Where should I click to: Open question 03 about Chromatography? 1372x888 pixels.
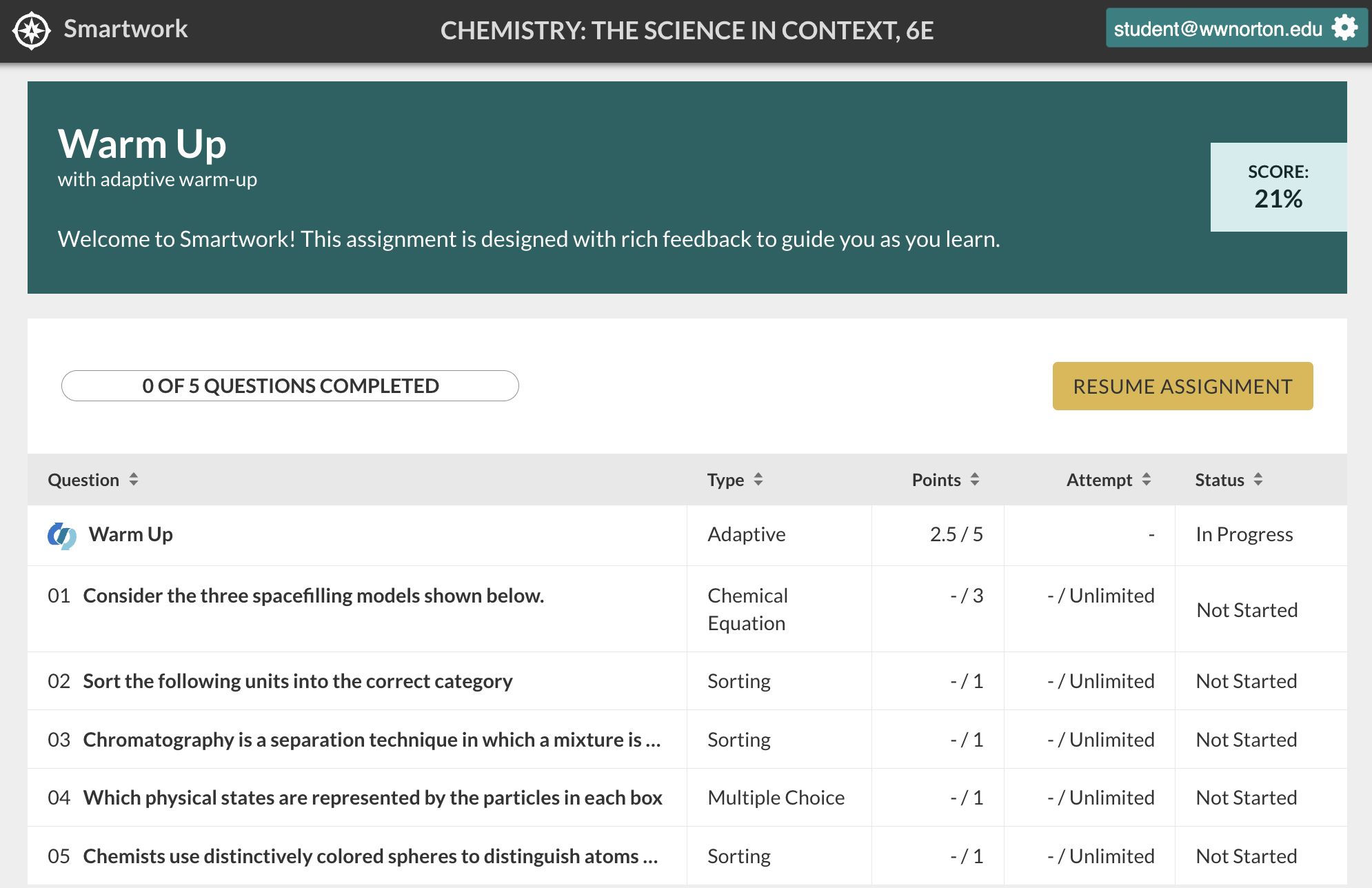click(x=372, y=740)
